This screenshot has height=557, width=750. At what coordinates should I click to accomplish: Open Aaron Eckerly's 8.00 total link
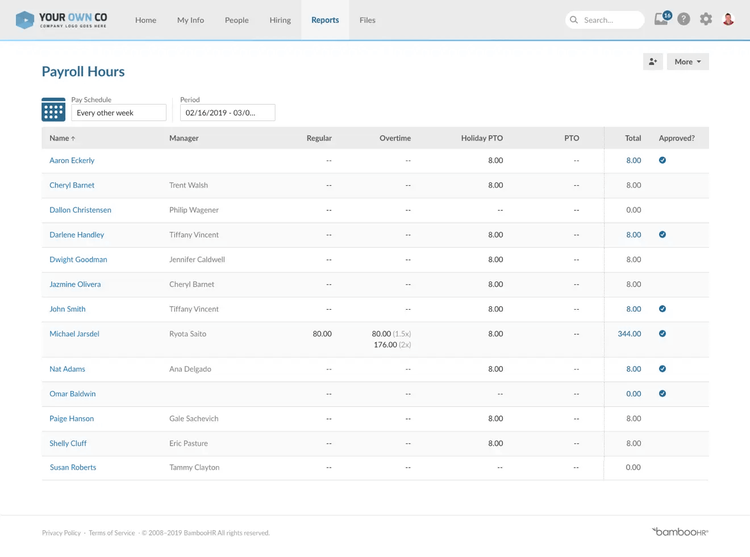pos(633,160)
